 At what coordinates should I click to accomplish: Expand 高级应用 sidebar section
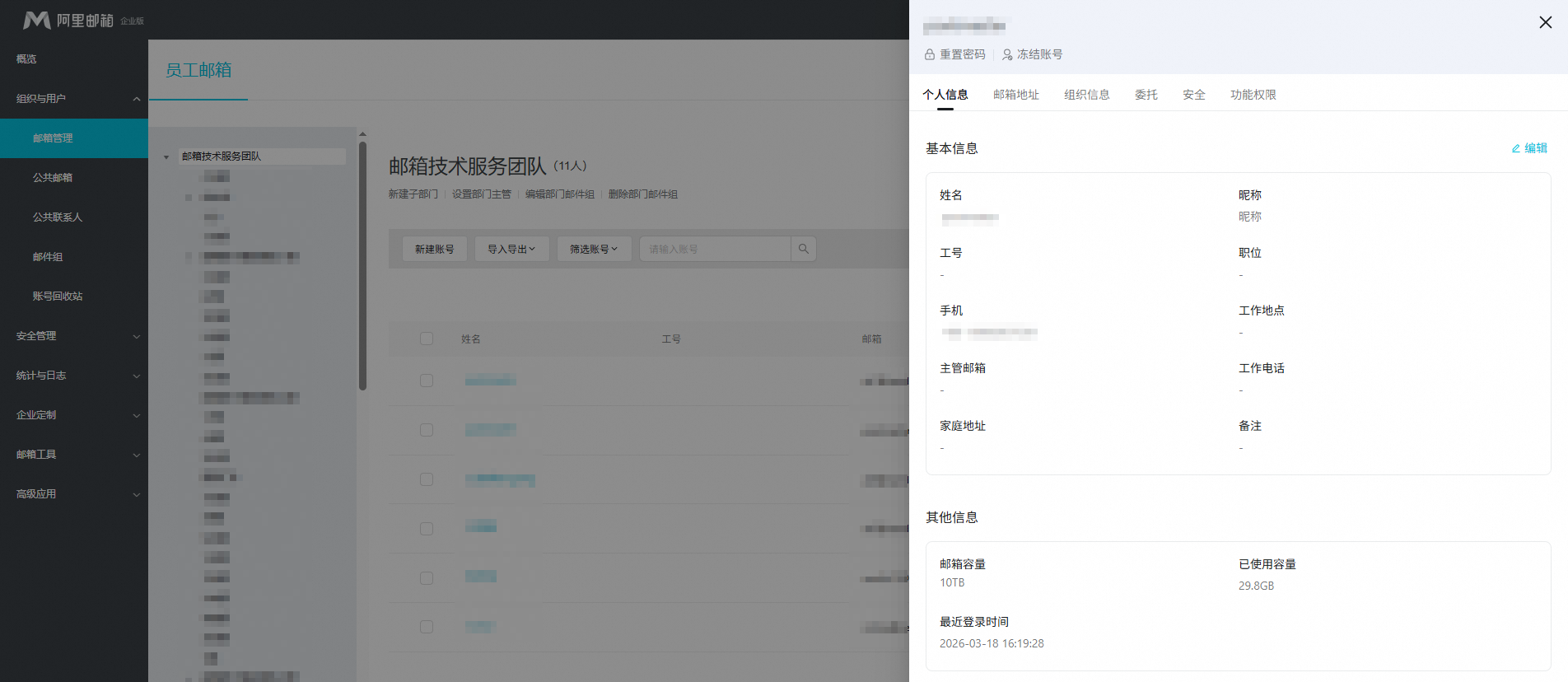[74, 494]
